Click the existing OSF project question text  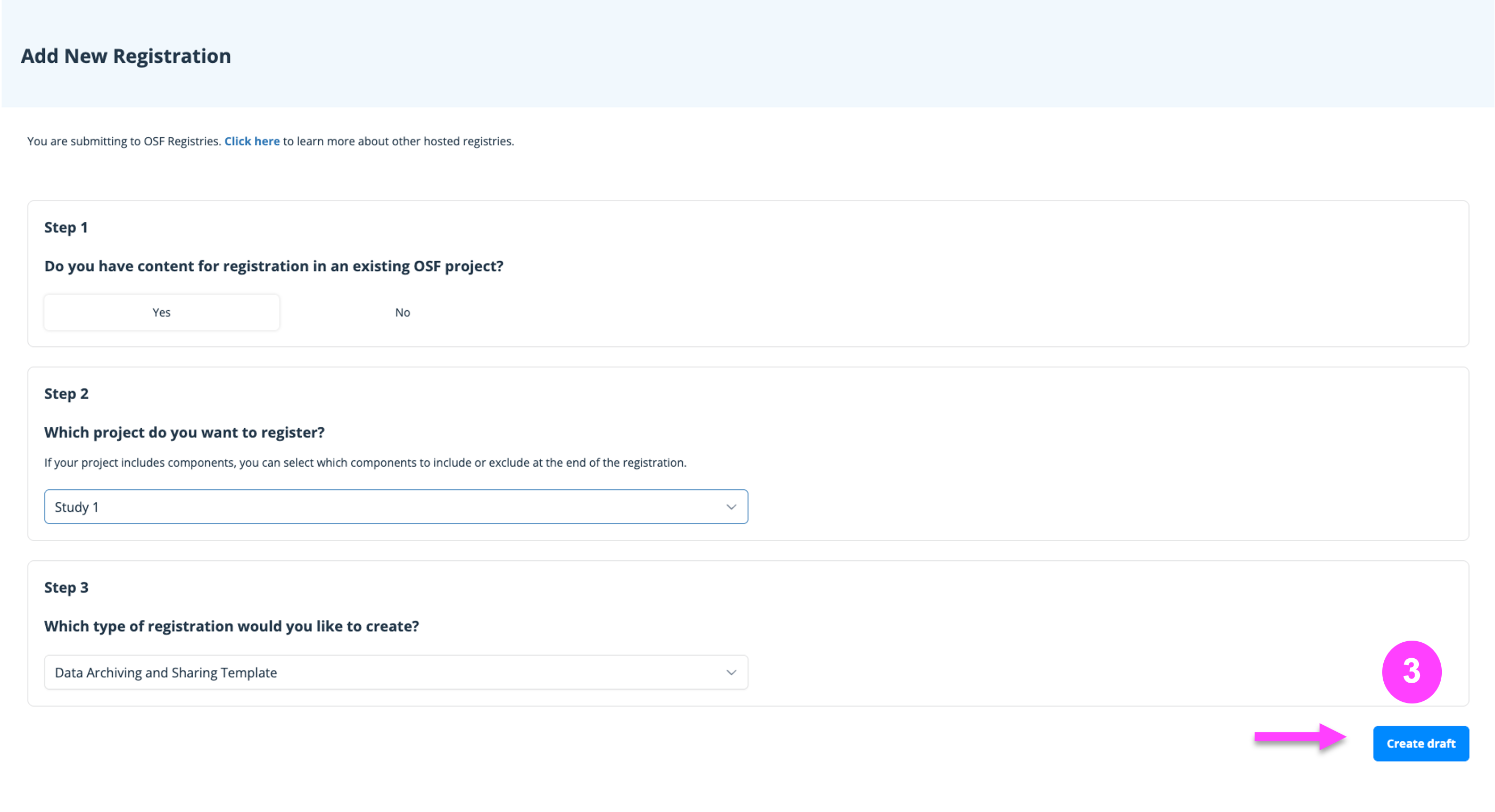274,266
